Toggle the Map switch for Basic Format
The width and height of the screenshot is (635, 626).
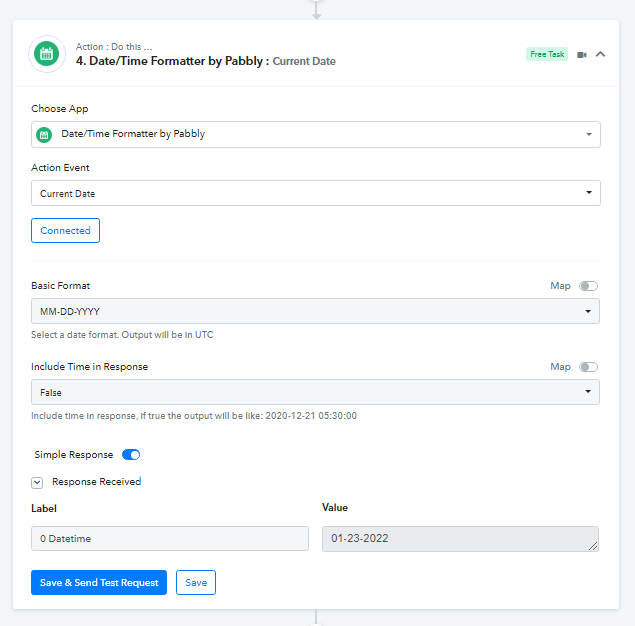tap(588, 286)
